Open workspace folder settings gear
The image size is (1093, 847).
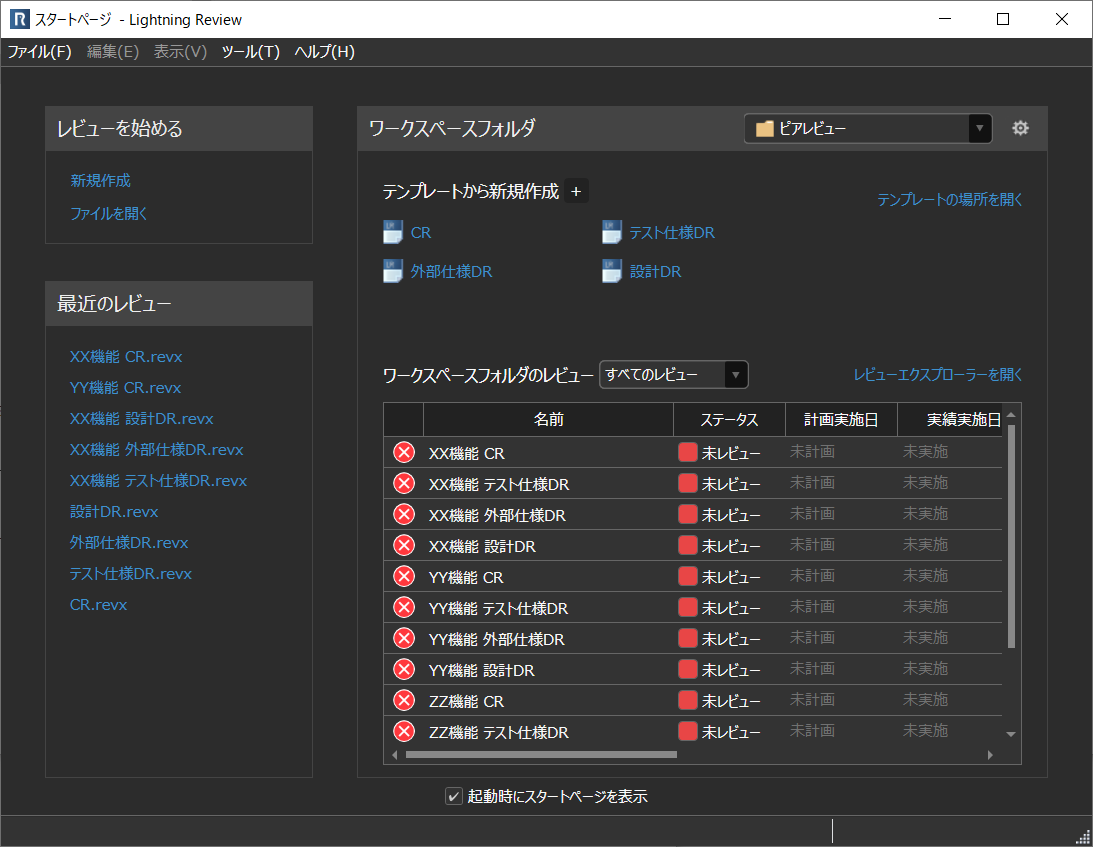[1021, 128]
